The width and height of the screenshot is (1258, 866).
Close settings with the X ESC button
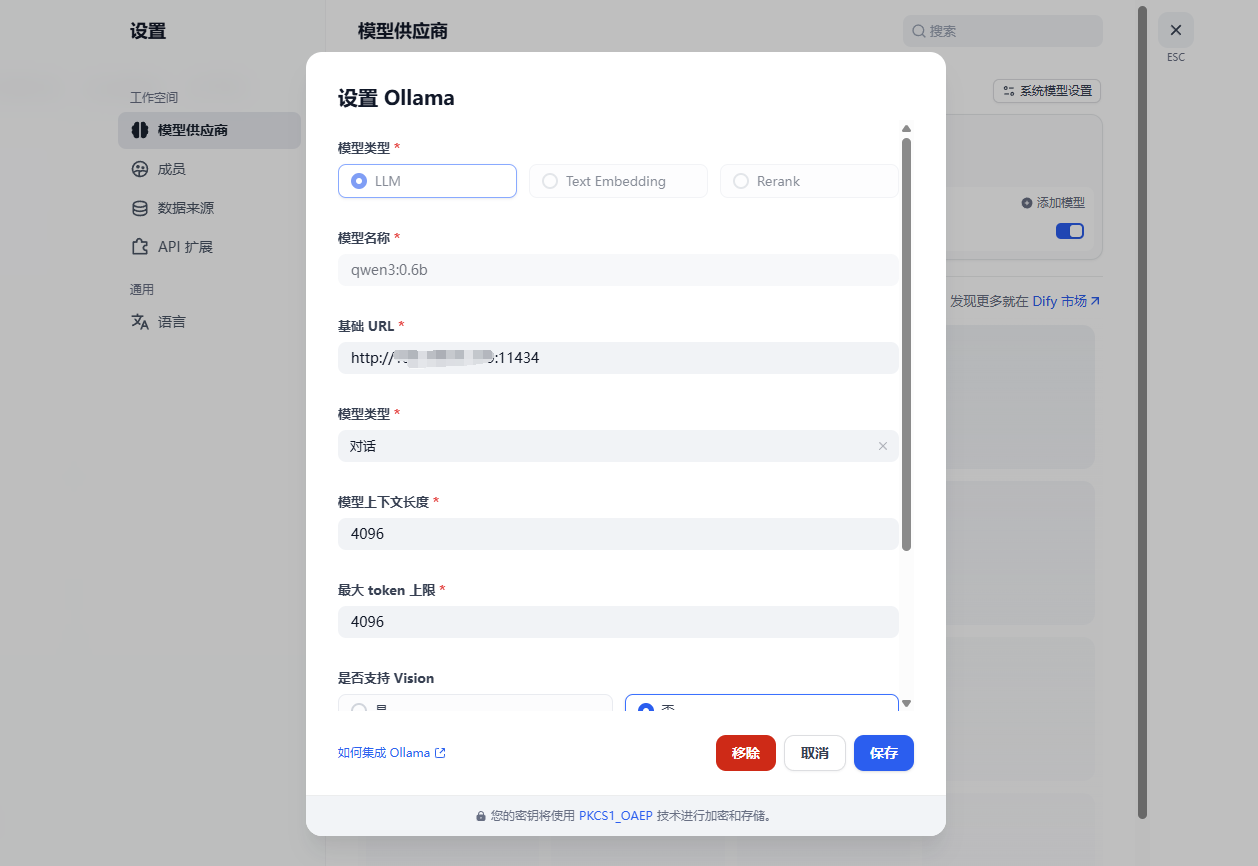1176,30
